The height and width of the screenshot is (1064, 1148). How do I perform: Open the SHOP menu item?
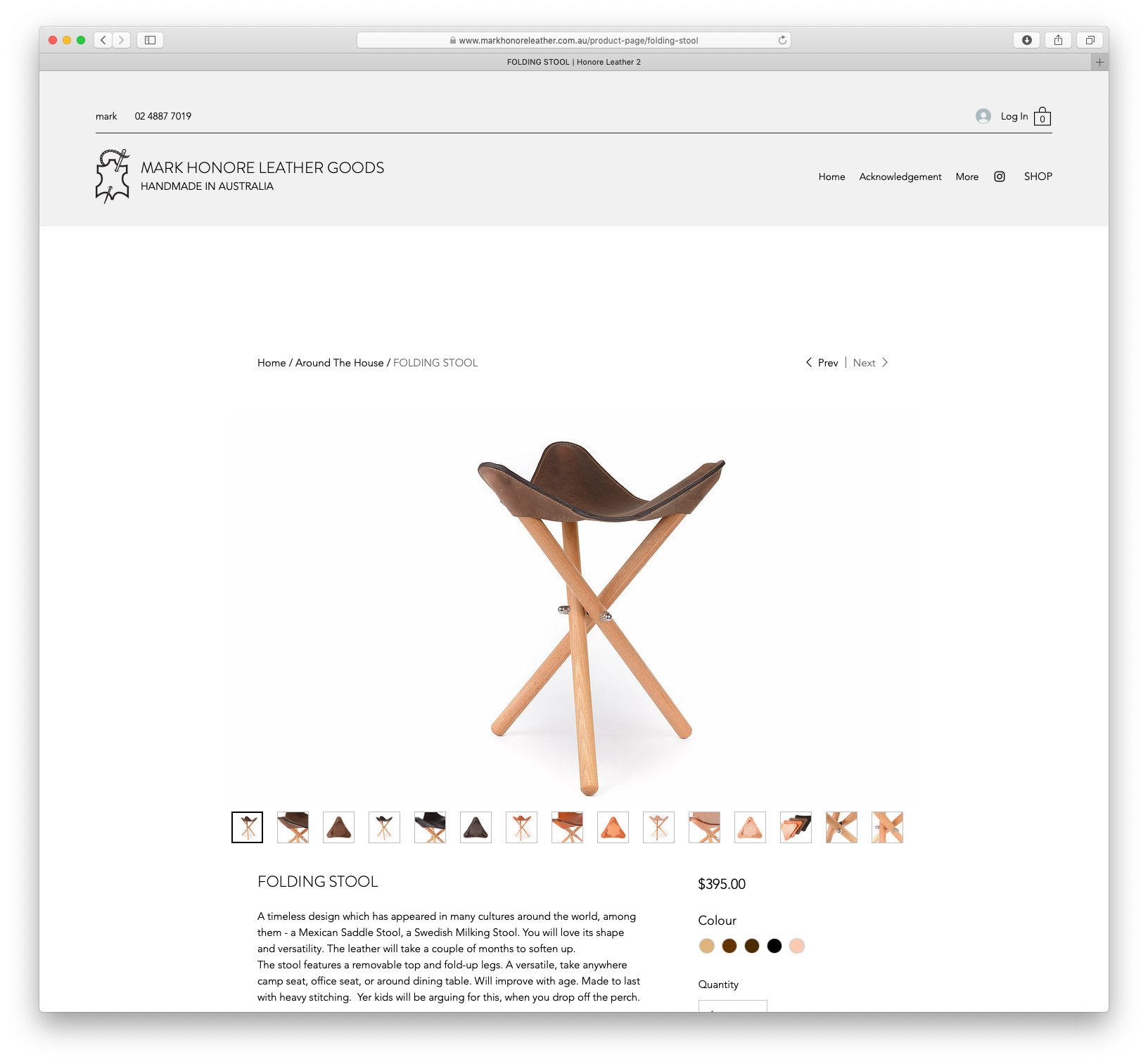pos(1038,177)
